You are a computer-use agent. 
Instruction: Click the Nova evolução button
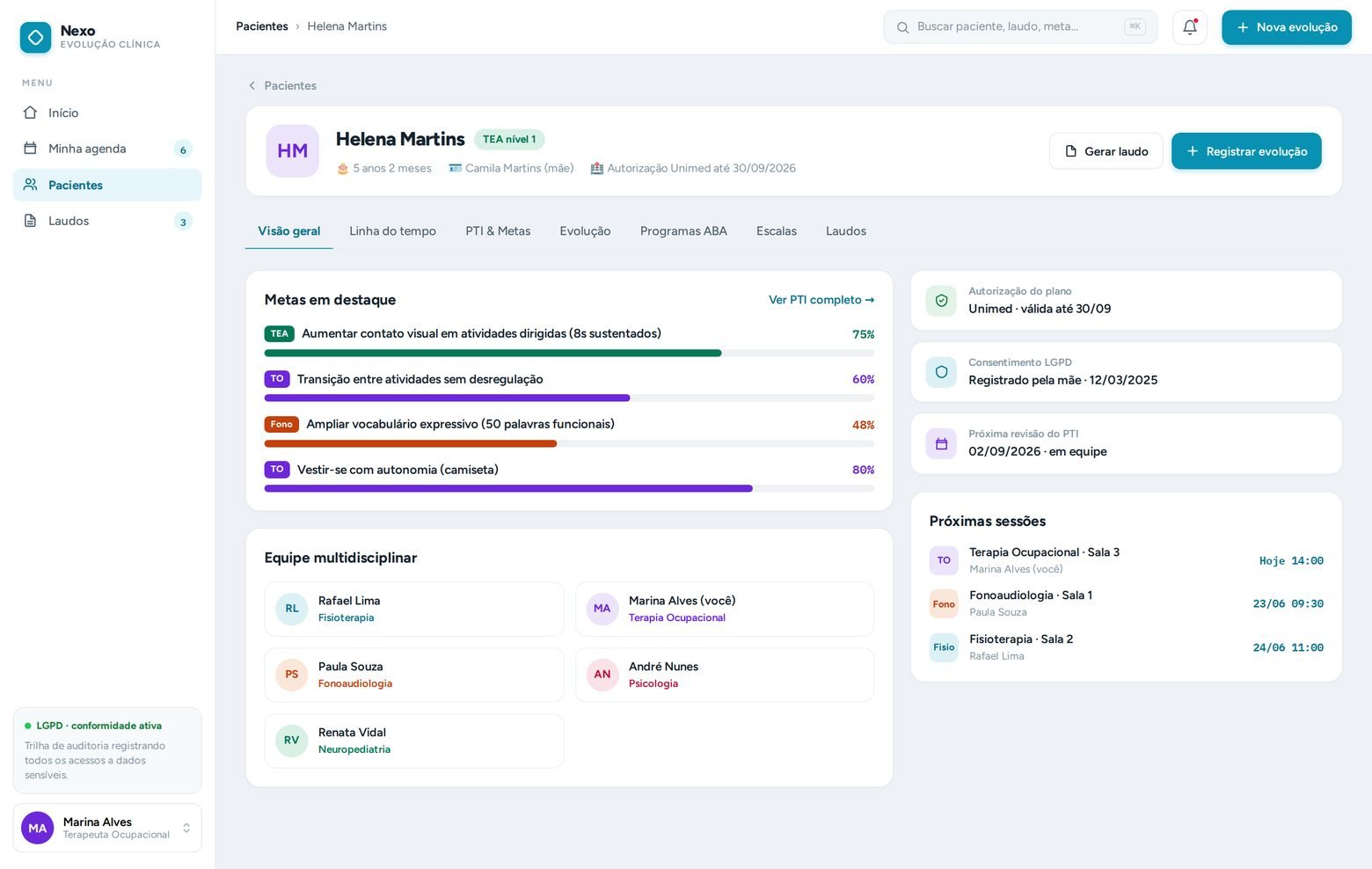pyautogui.click(x=1286, y=27)
